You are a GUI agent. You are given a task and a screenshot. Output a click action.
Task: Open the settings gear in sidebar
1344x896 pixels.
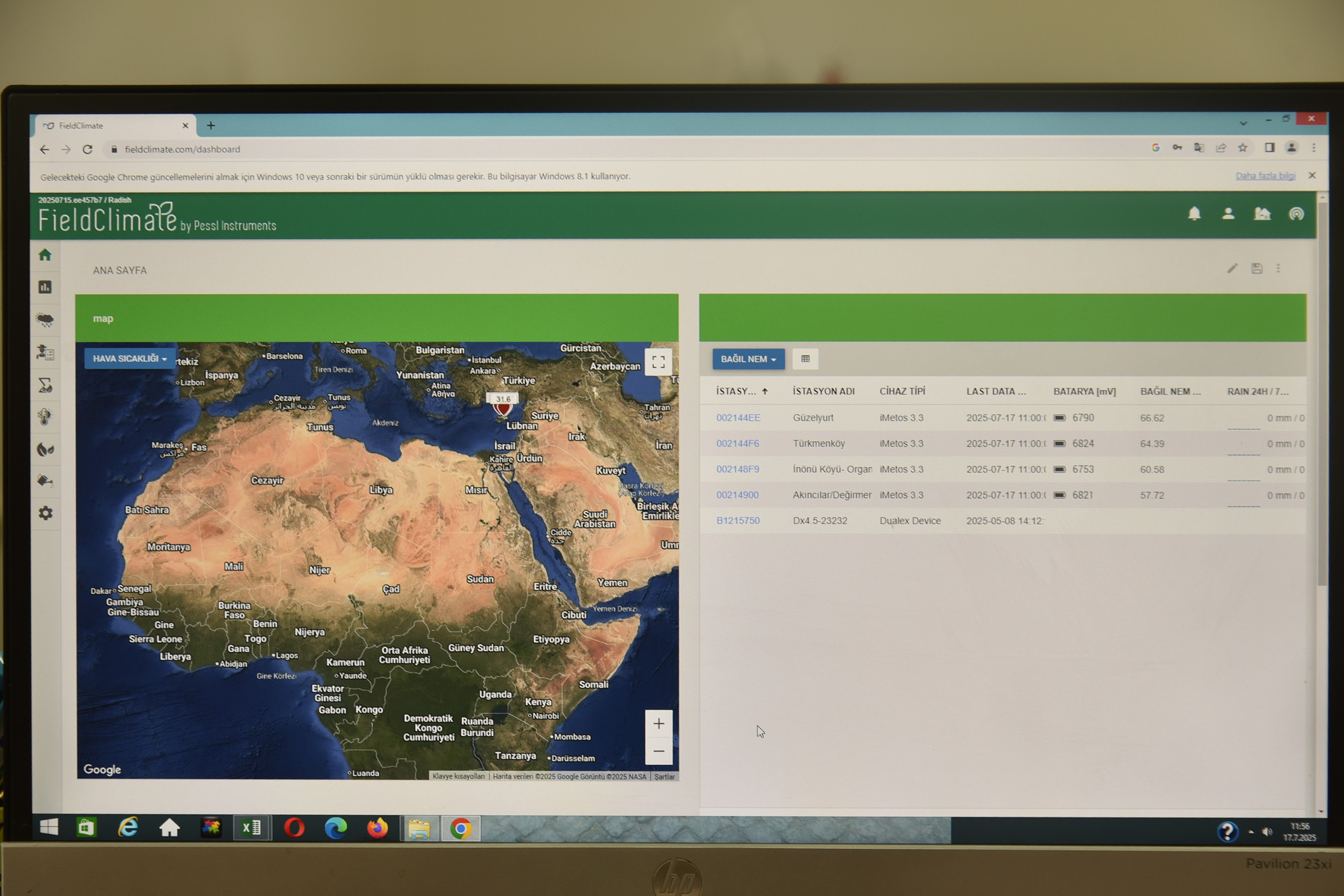tap(46, 513)
